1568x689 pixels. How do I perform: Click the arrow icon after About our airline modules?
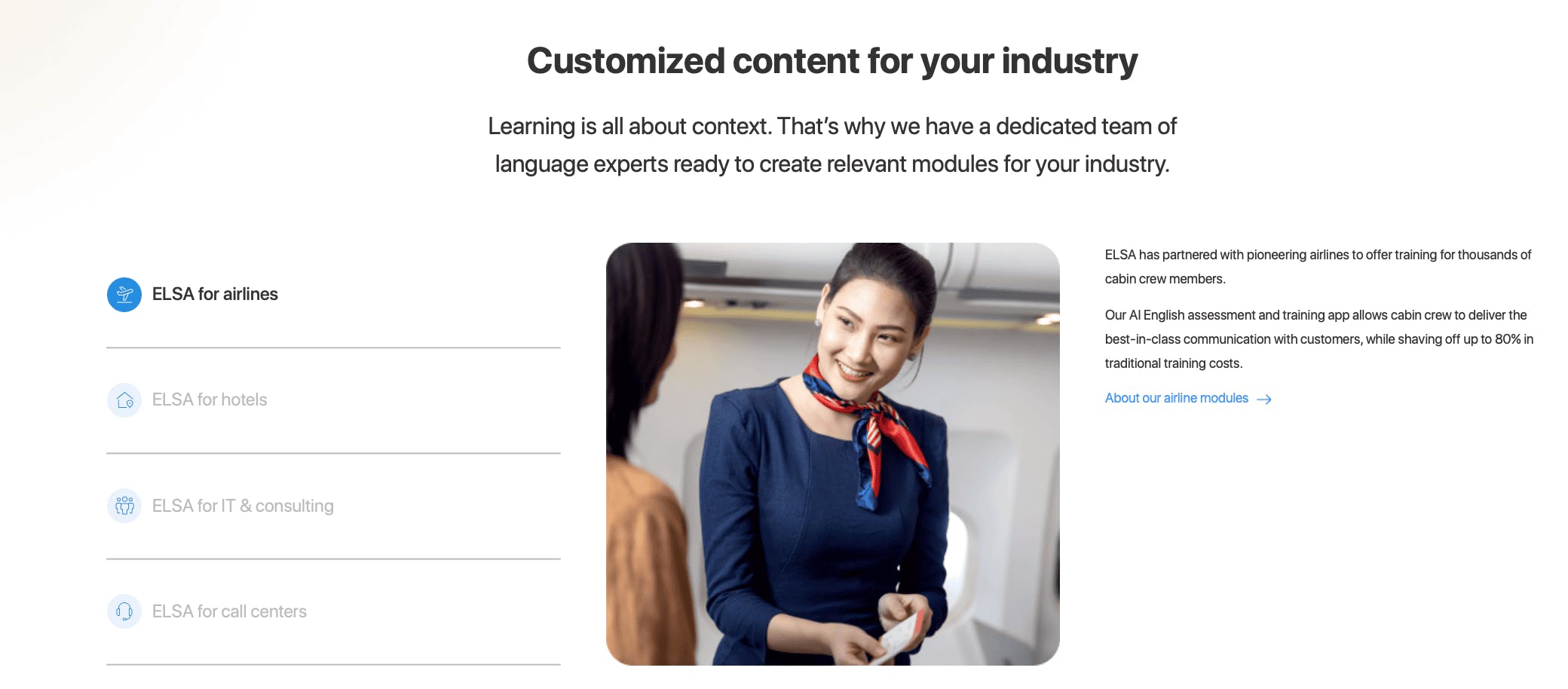tap(1264, 400)
